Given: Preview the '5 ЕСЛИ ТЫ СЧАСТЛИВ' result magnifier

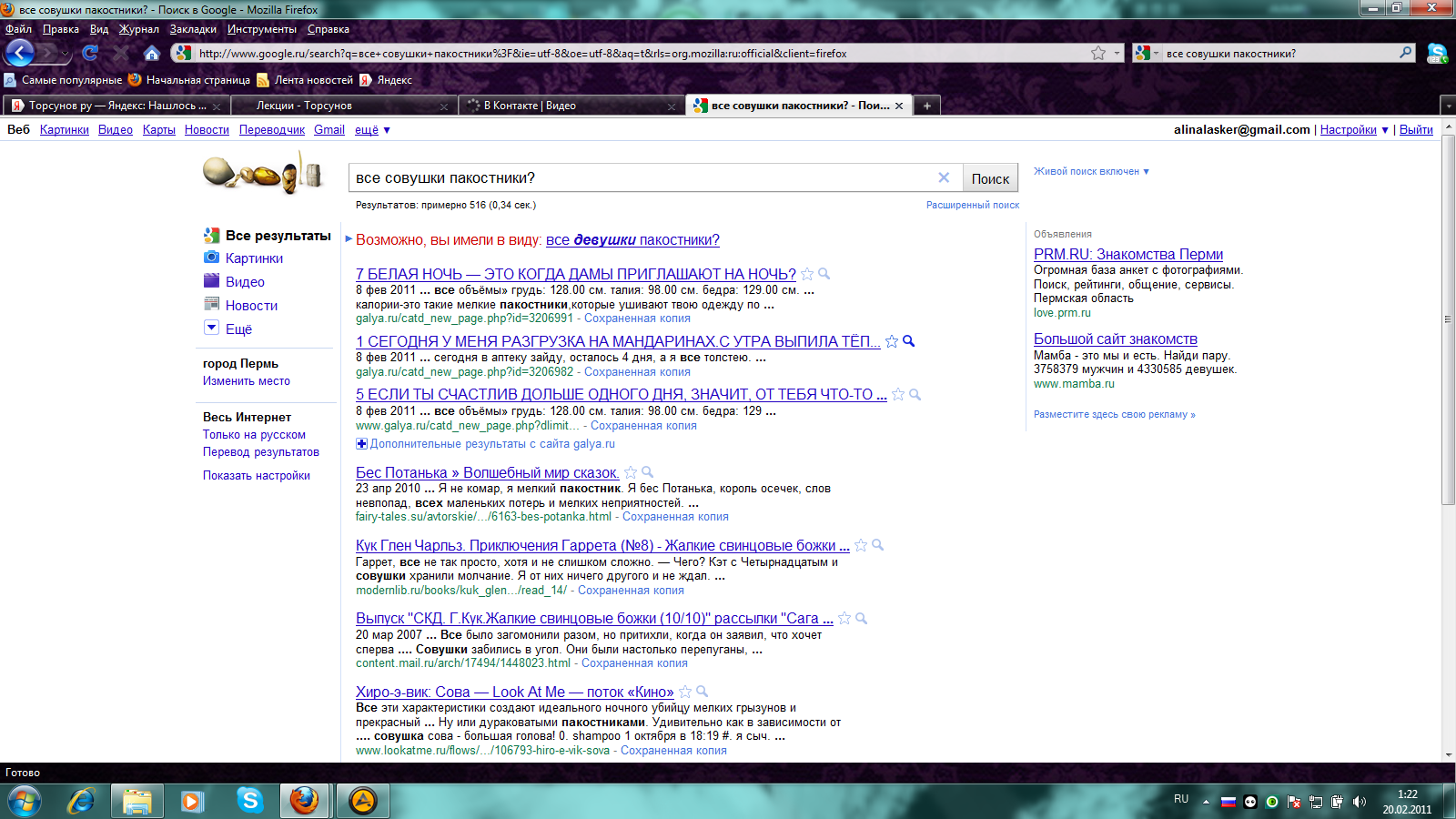Looking at the screenshot, I should pos(915,394).
